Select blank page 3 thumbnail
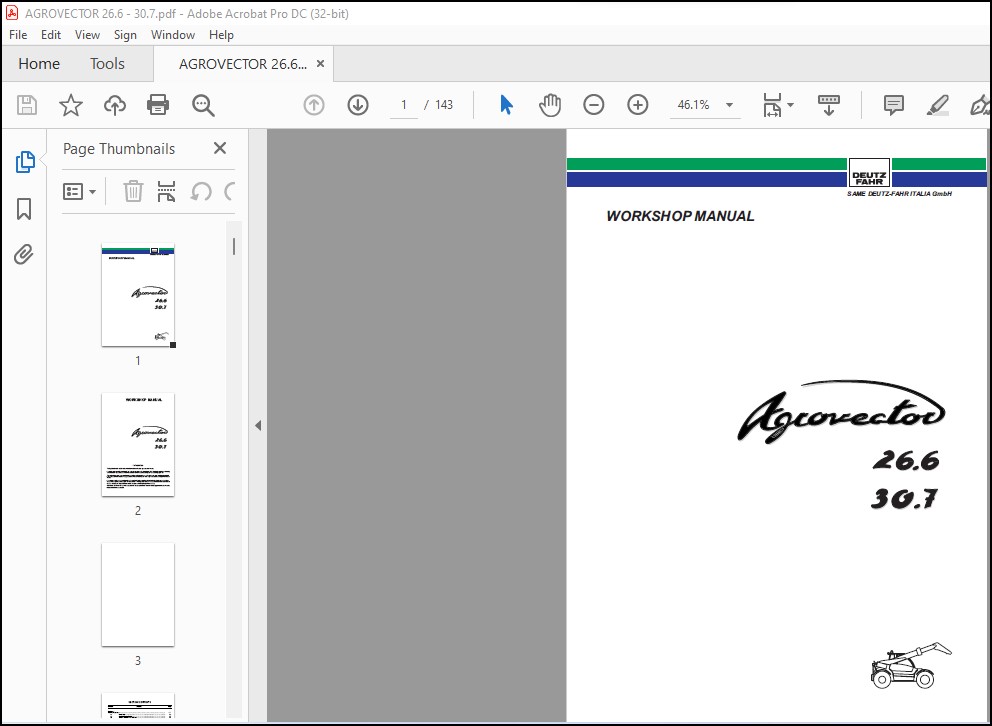 pos(138,594)
